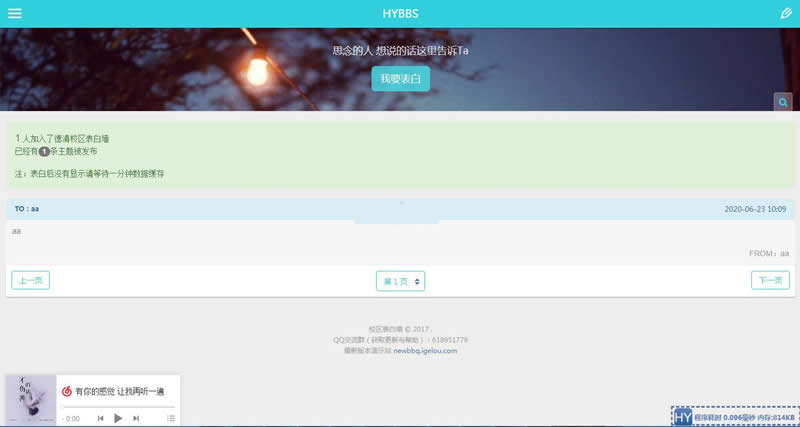Click the pencil compose icon in the header

tap(785, 14)
